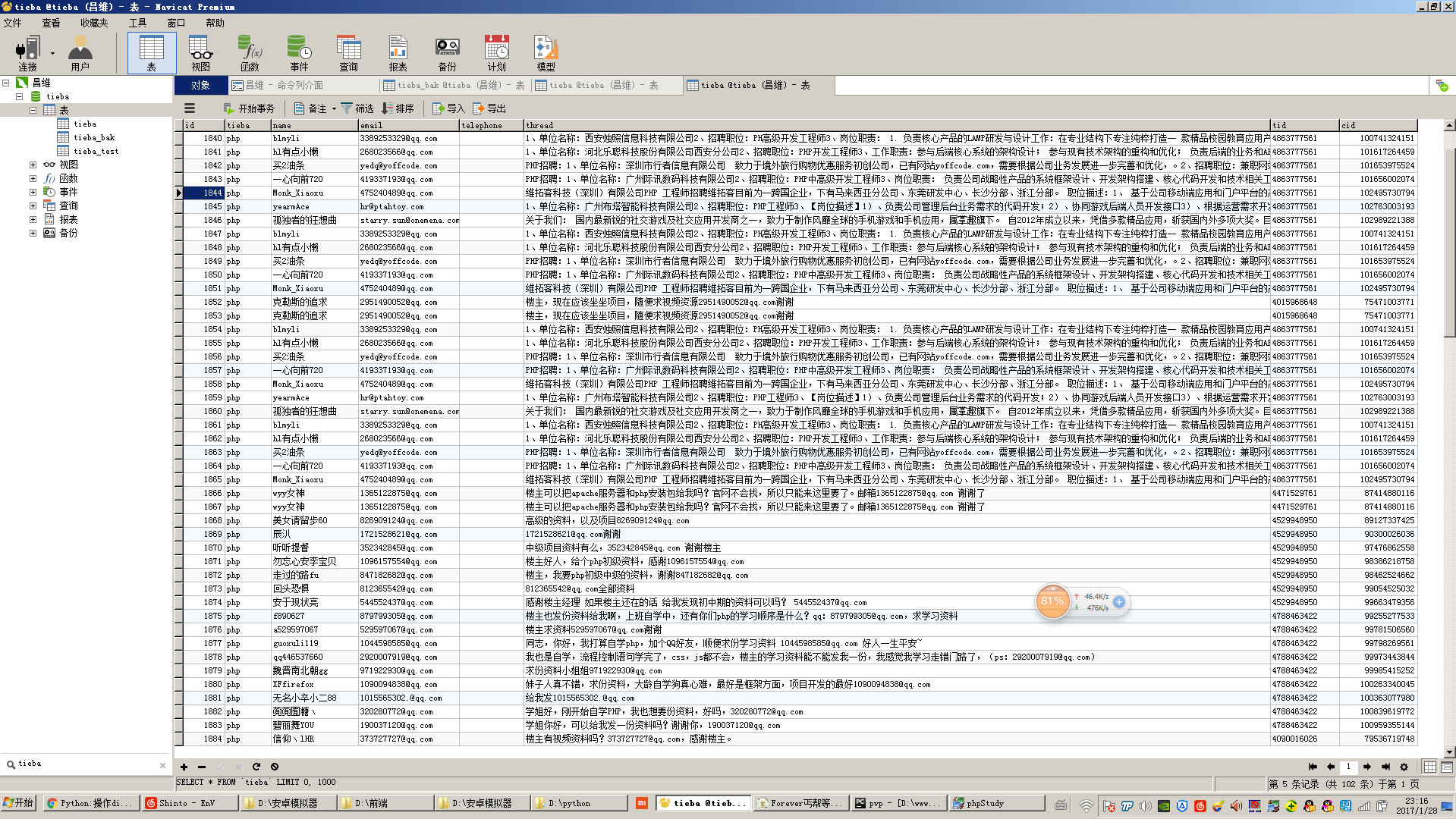Expand the 视图 tree node
Viewport: 1456px width, 819px height.
tap(33, 165)
